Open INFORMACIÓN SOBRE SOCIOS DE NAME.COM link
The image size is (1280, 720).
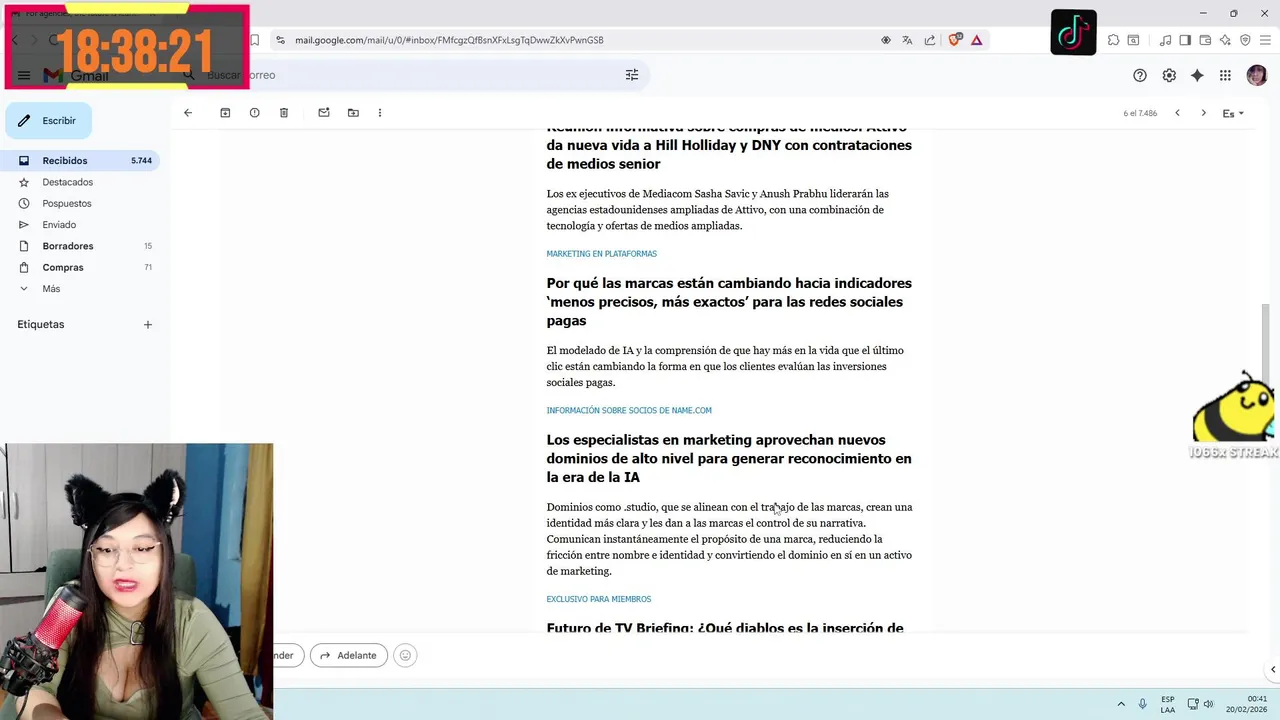point(629,411)
